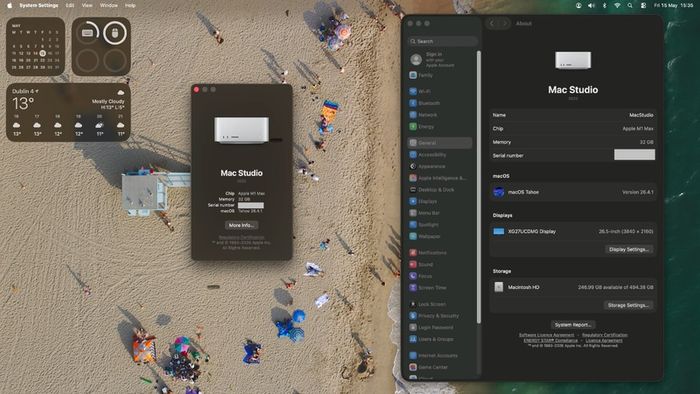
Task: Open Network settings in sidebar
Action: tap(440, 115)
